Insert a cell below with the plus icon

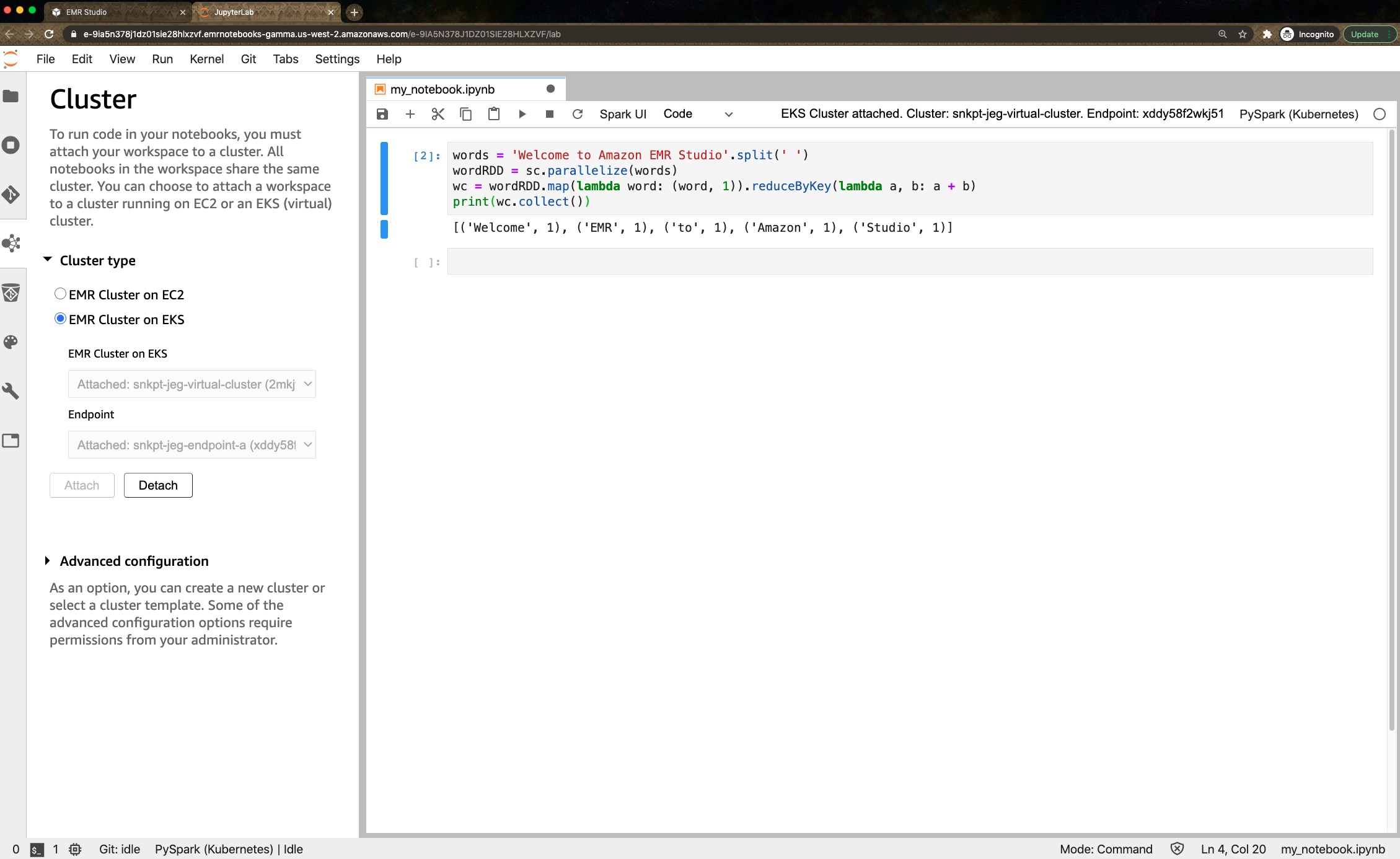point(410,114)
